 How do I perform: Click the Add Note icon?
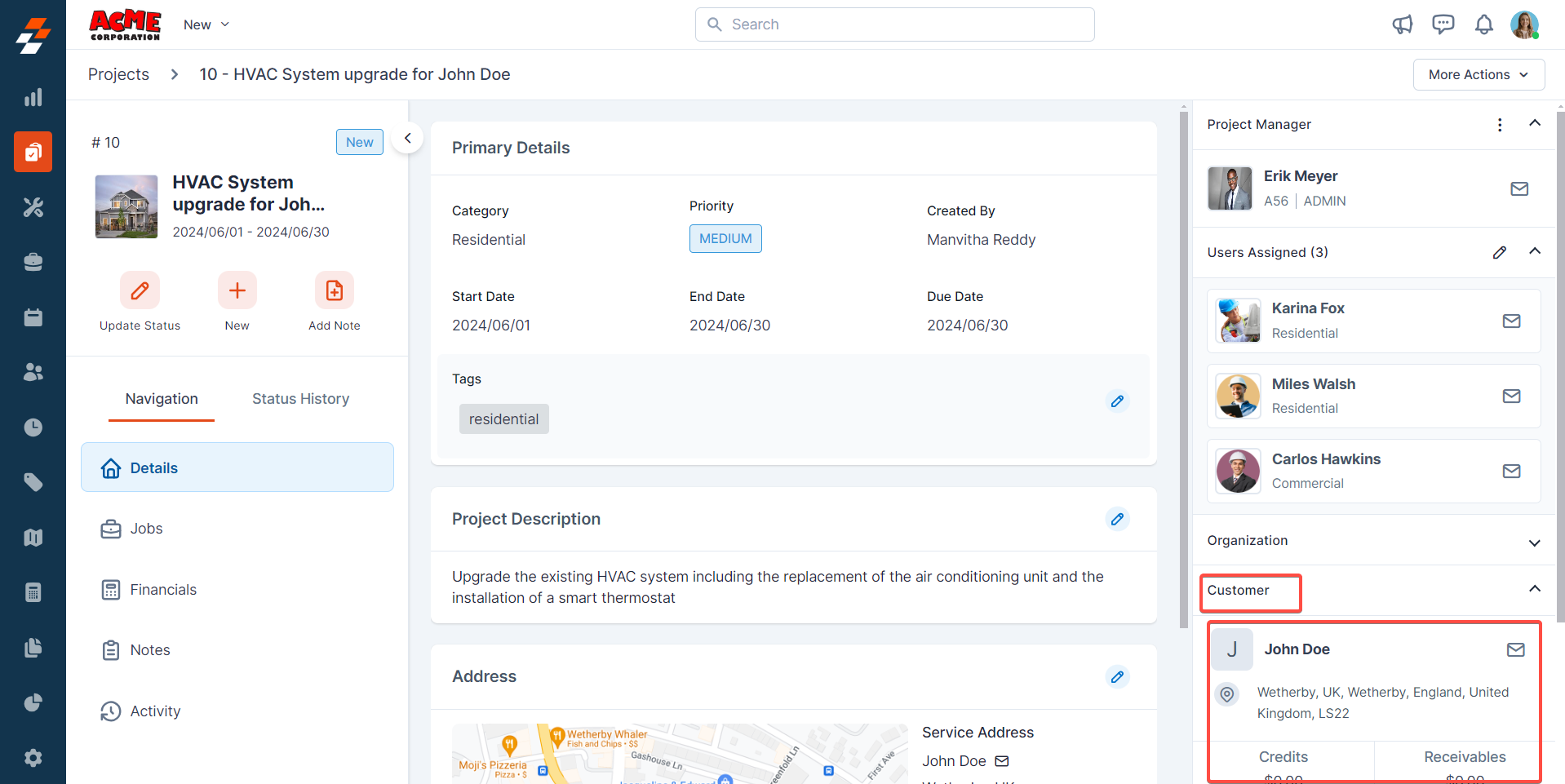[x=334, y=290]
